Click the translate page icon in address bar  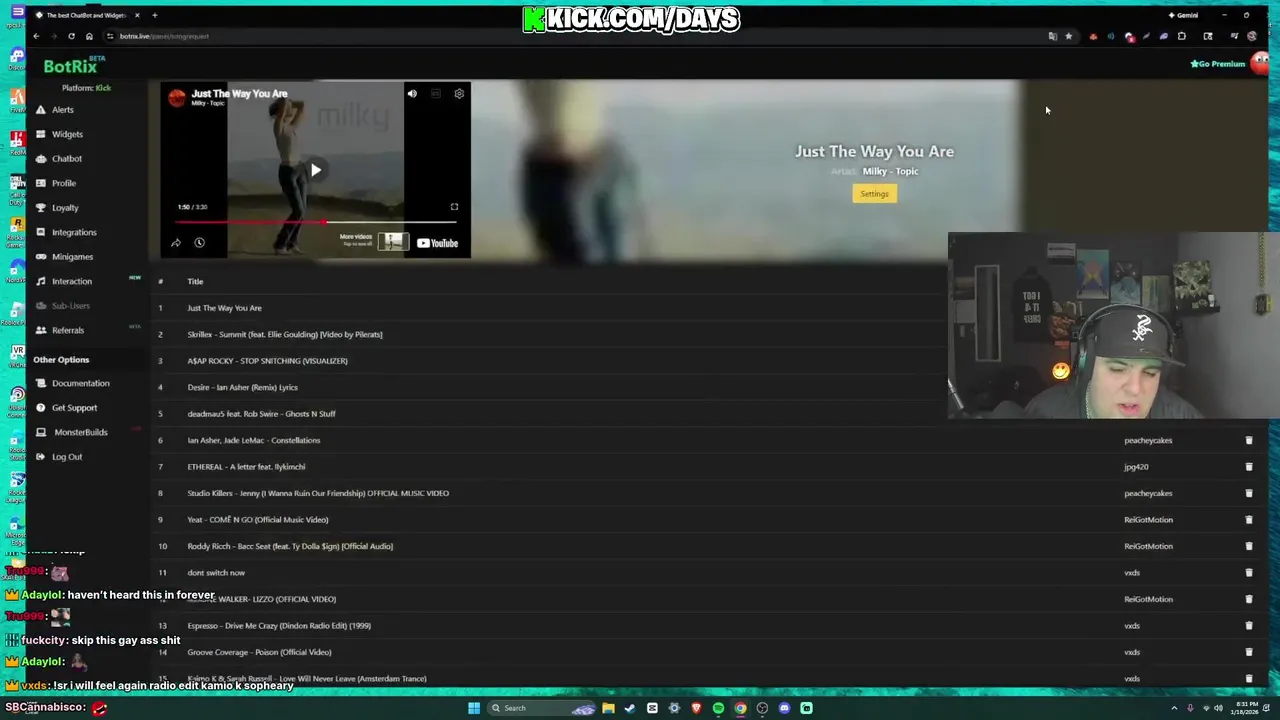point(1052,36)
